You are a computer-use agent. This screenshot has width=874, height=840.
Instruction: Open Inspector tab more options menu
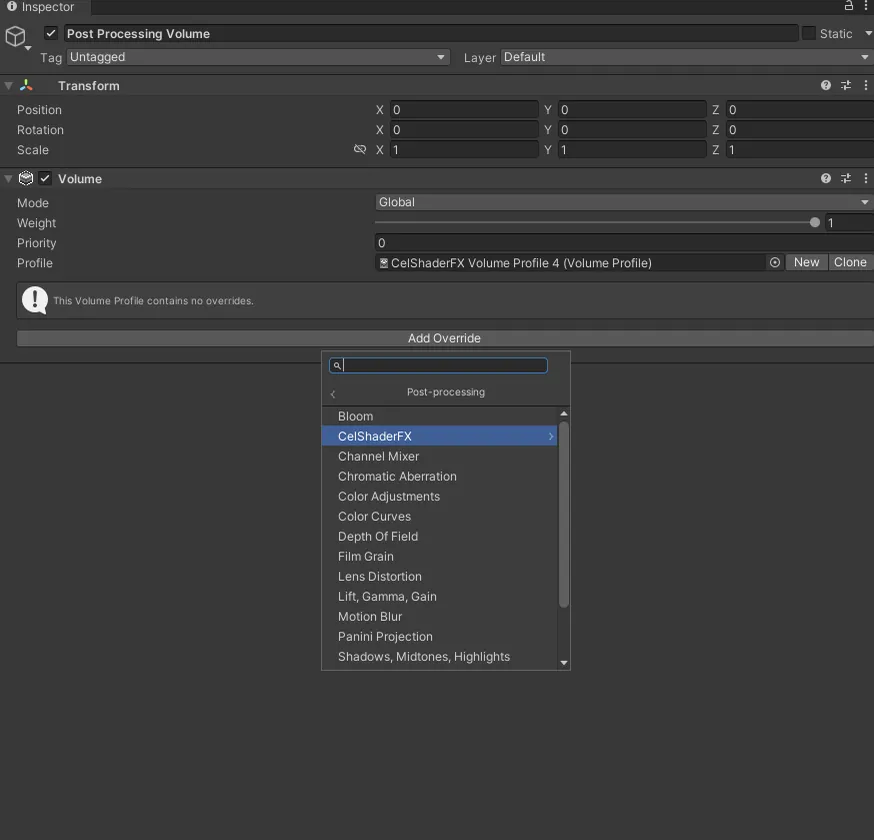pyautogui.click(x=866, y=6)
